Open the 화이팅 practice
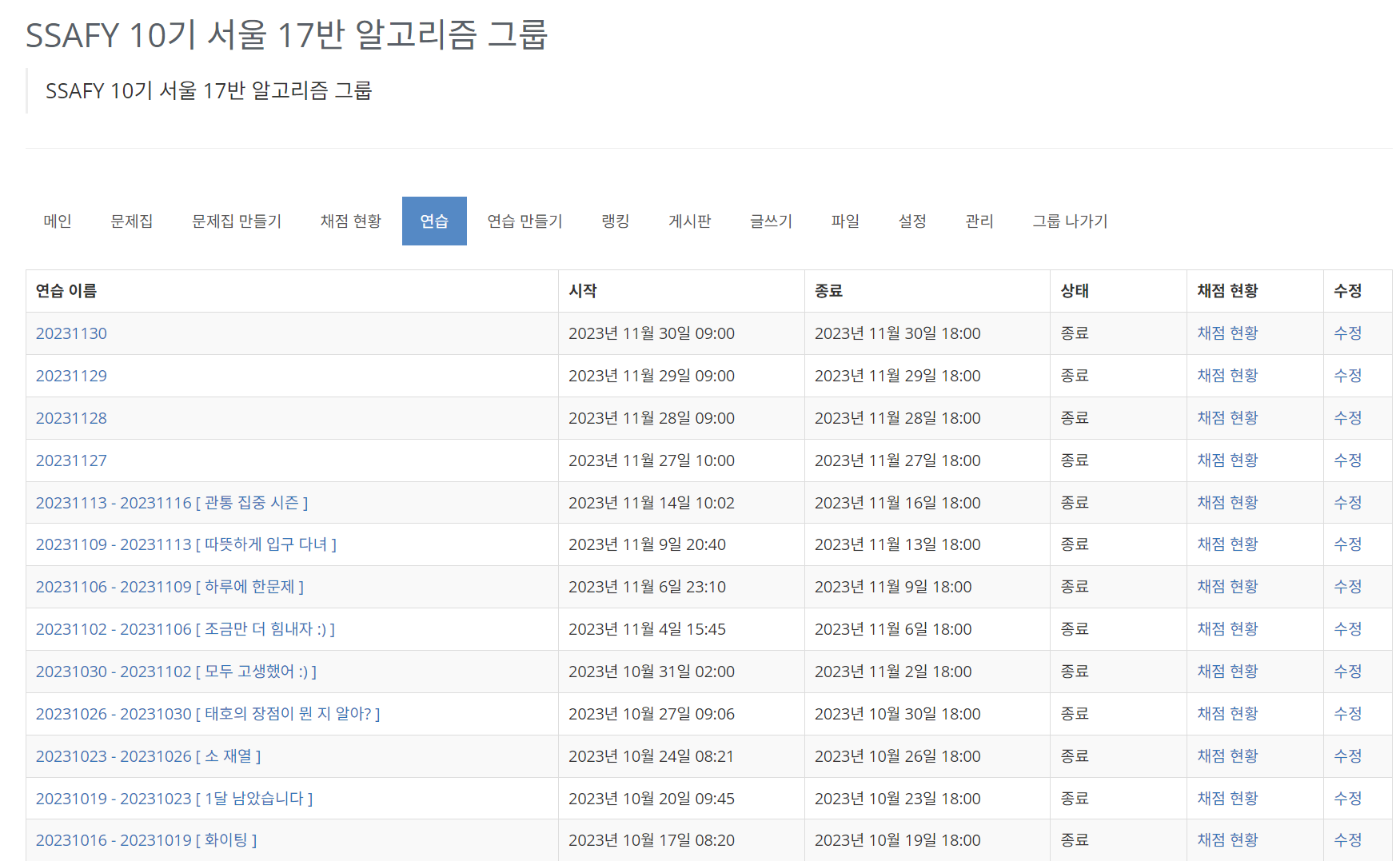The image size is (1400, 861). point(146,840)
